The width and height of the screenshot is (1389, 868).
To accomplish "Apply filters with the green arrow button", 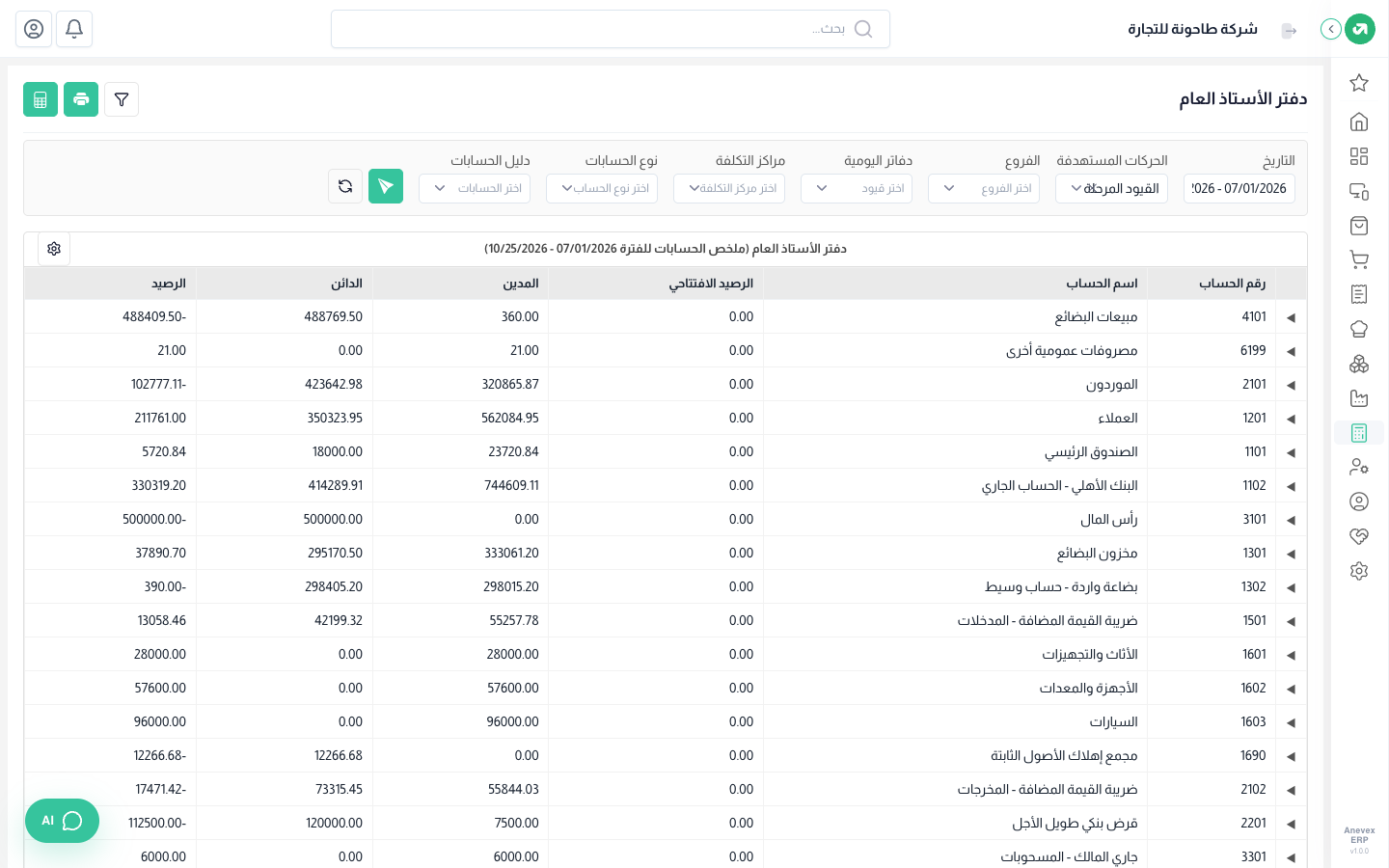I will pos(386,186).
